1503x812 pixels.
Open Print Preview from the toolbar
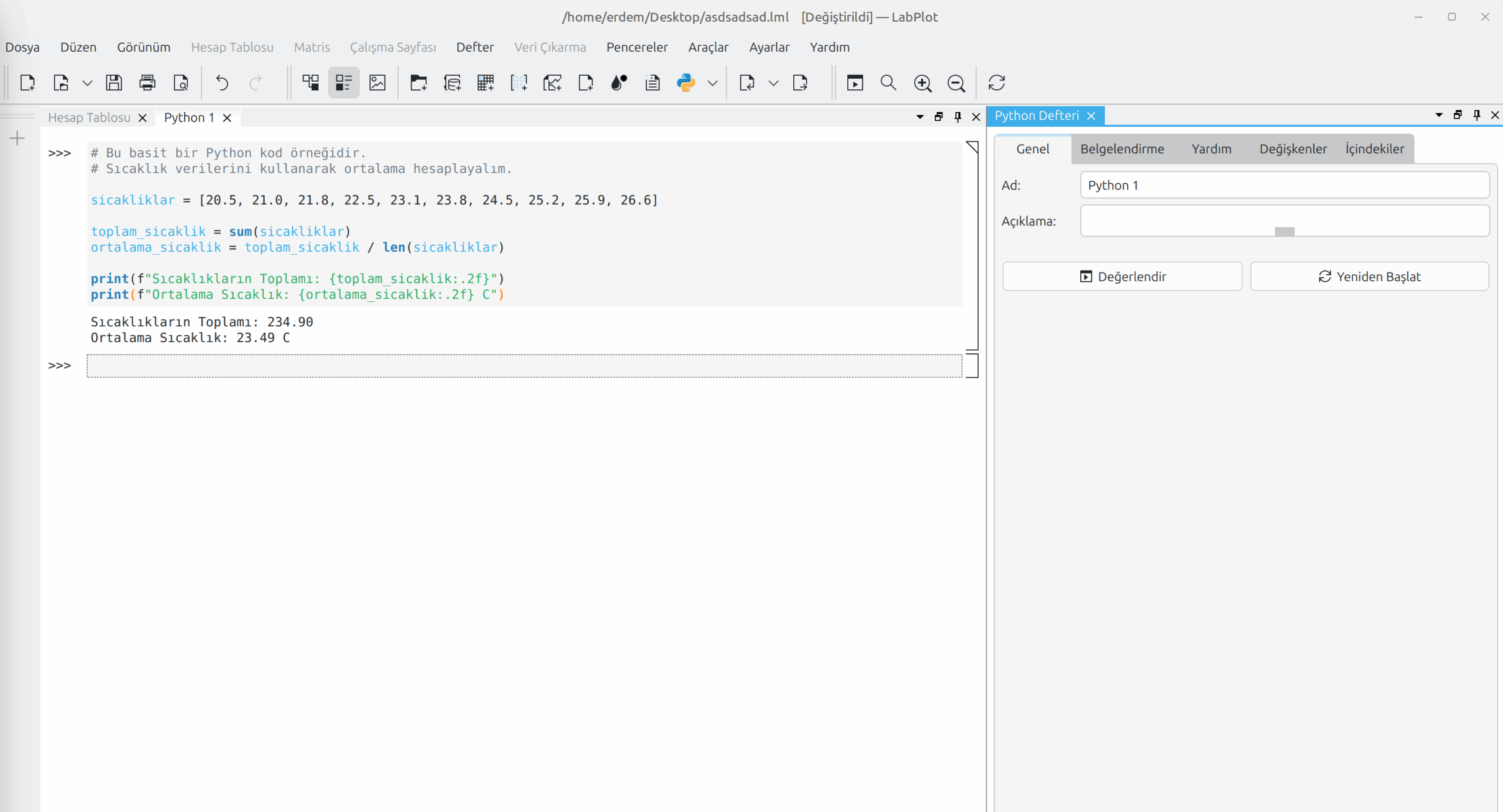181,83
